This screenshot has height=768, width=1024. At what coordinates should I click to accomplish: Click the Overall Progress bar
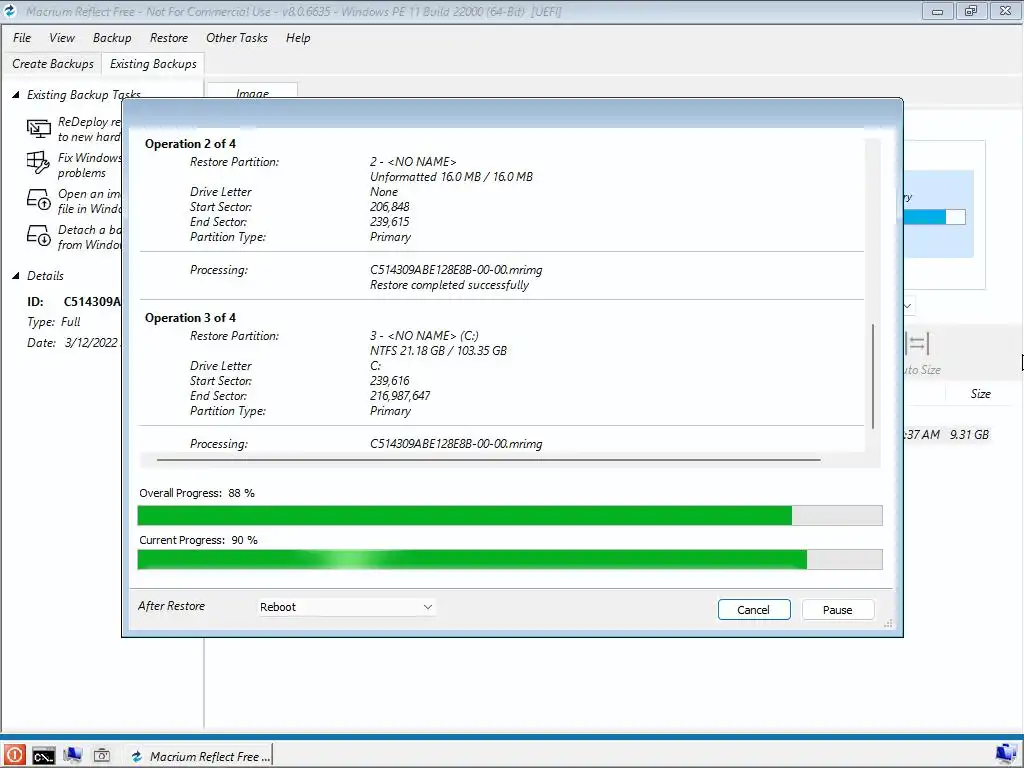(510, 515)
